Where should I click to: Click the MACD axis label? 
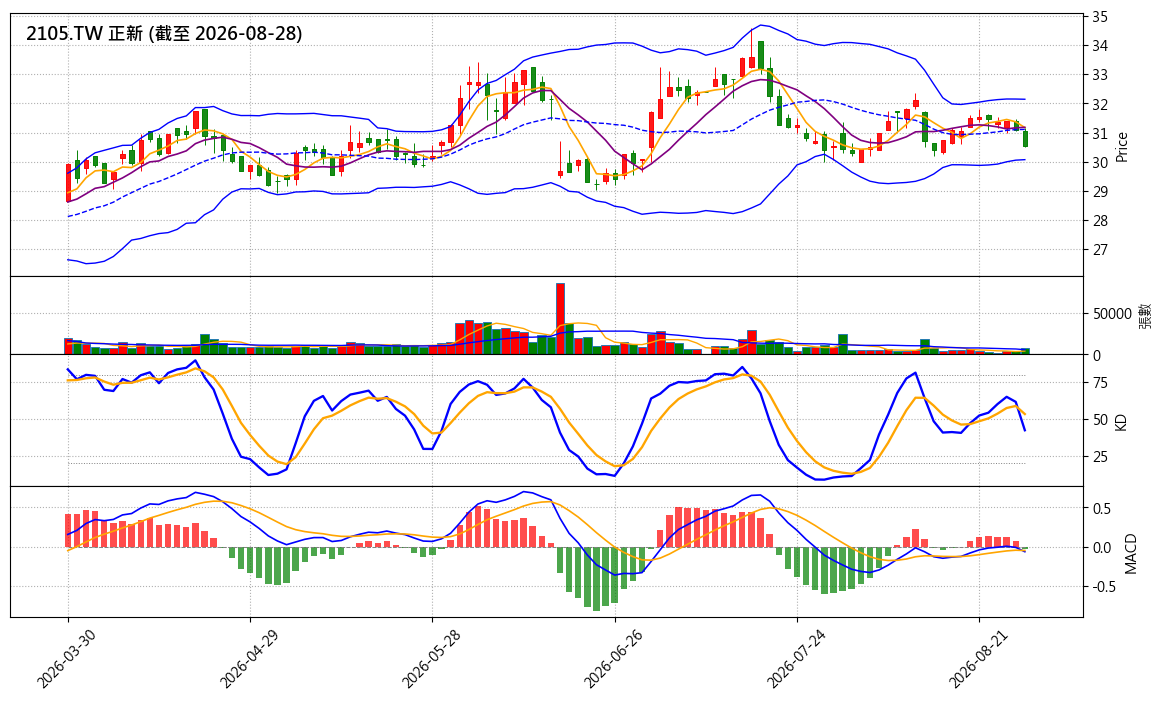click(1130, 553)
